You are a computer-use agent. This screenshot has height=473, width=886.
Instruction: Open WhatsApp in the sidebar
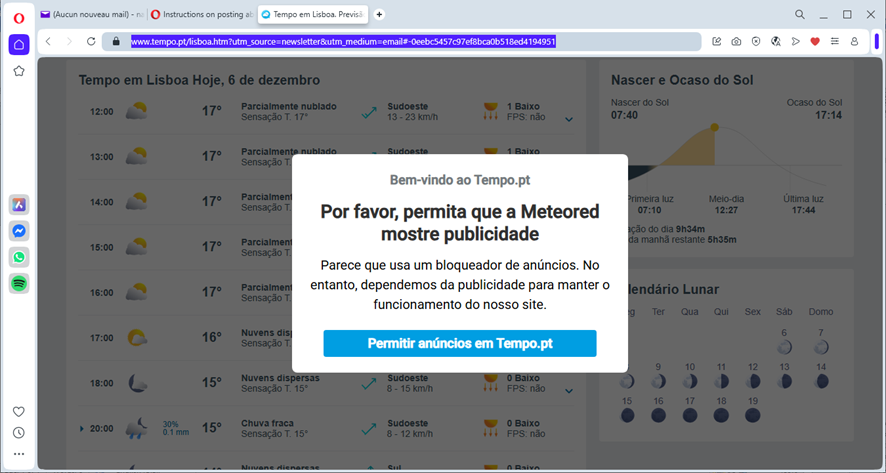pos(19,257)
